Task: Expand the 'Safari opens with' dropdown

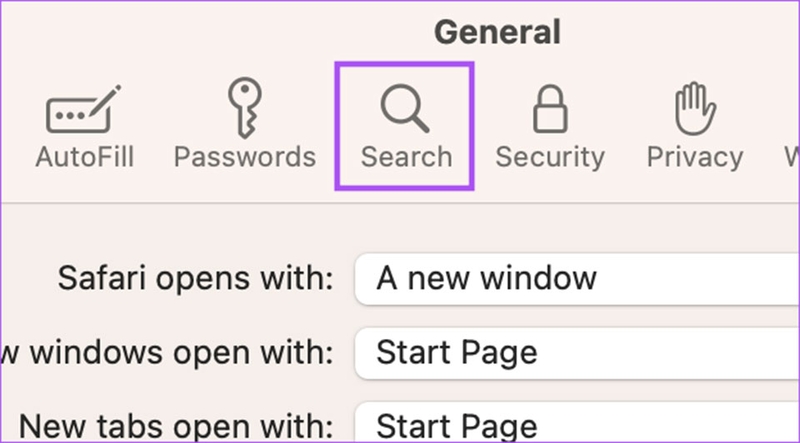Action: 577,279
